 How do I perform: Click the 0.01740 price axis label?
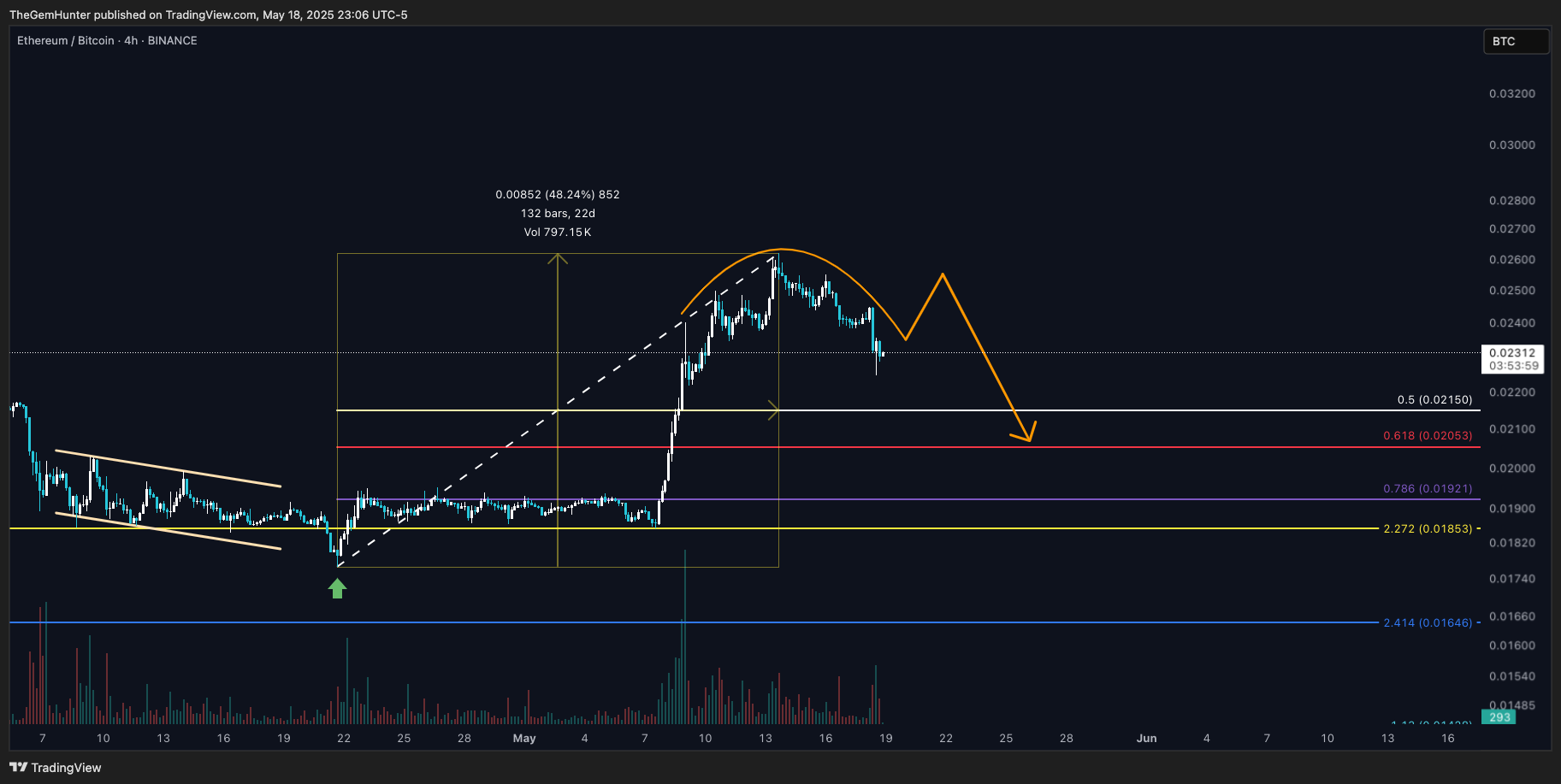point(1512,578)
